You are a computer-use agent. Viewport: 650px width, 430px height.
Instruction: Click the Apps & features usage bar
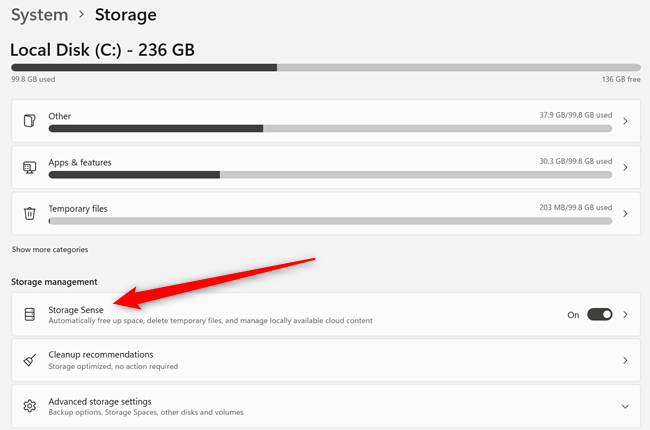(x=330, y=174)
